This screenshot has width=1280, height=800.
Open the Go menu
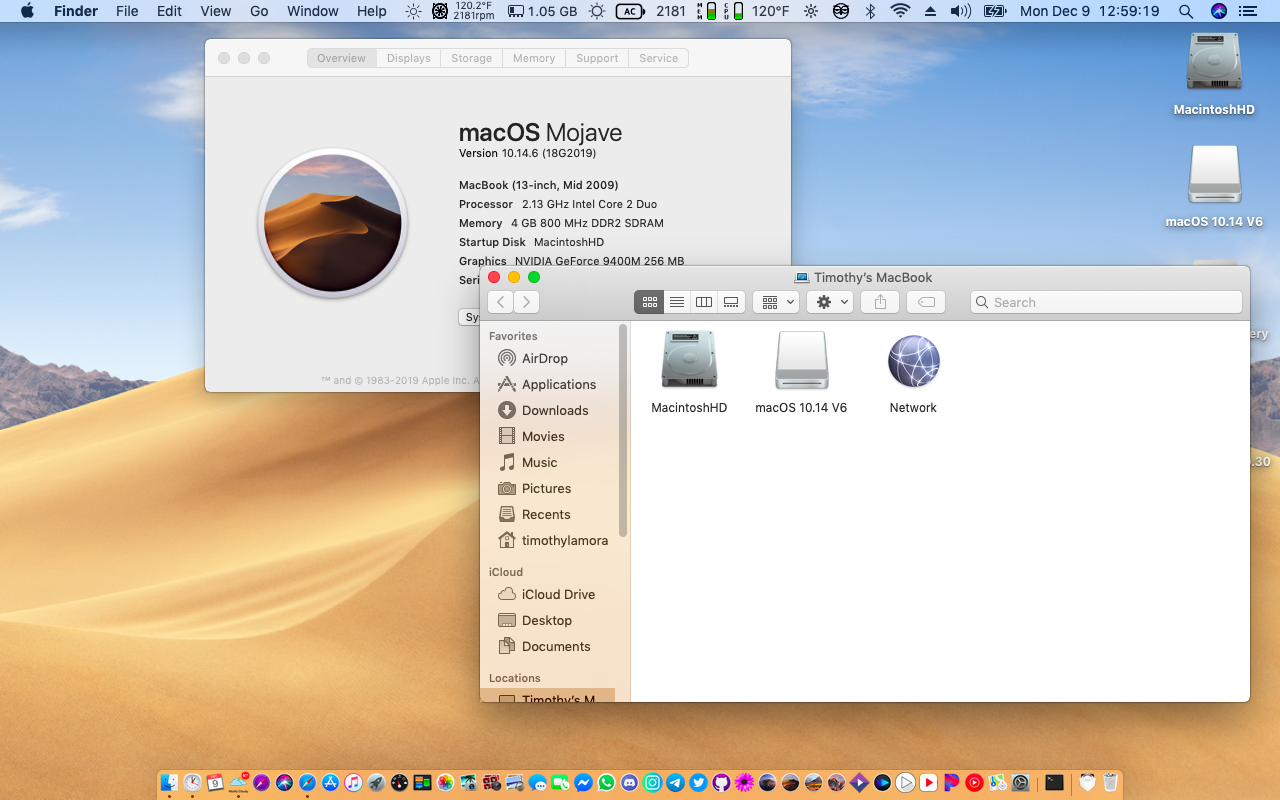259,11
